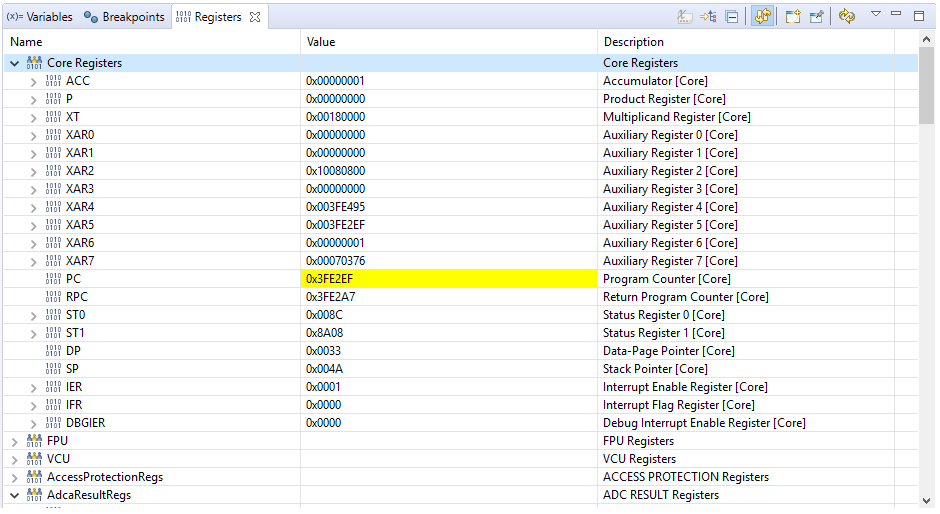The height and width of the screenshot is (514, 940).
Task: Click the FPU register group icon
Action: (34, 441)
